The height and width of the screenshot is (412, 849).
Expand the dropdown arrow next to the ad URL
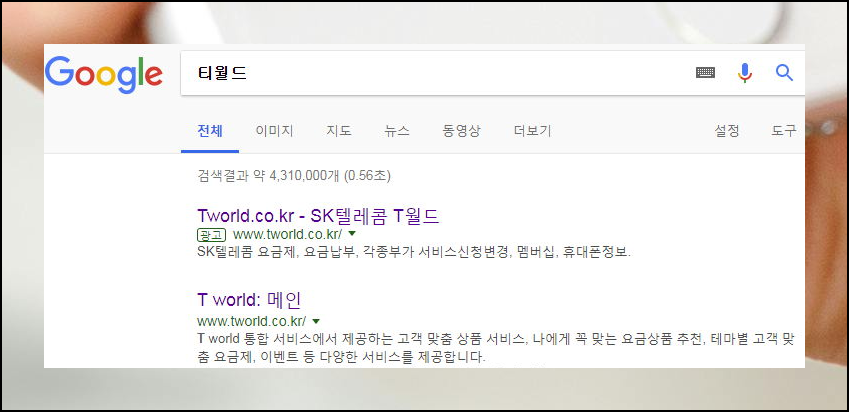(x=352, y=234)
